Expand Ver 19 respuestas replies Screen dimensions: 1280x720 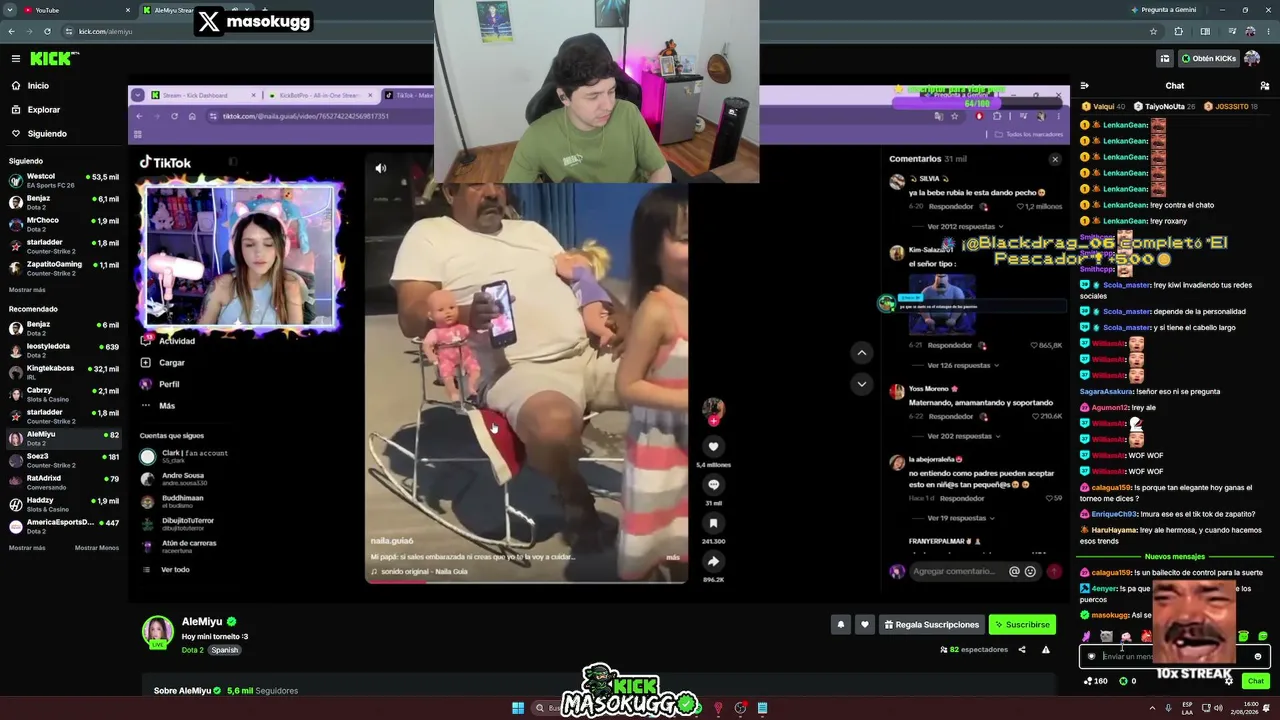click(x=961, y=518)
